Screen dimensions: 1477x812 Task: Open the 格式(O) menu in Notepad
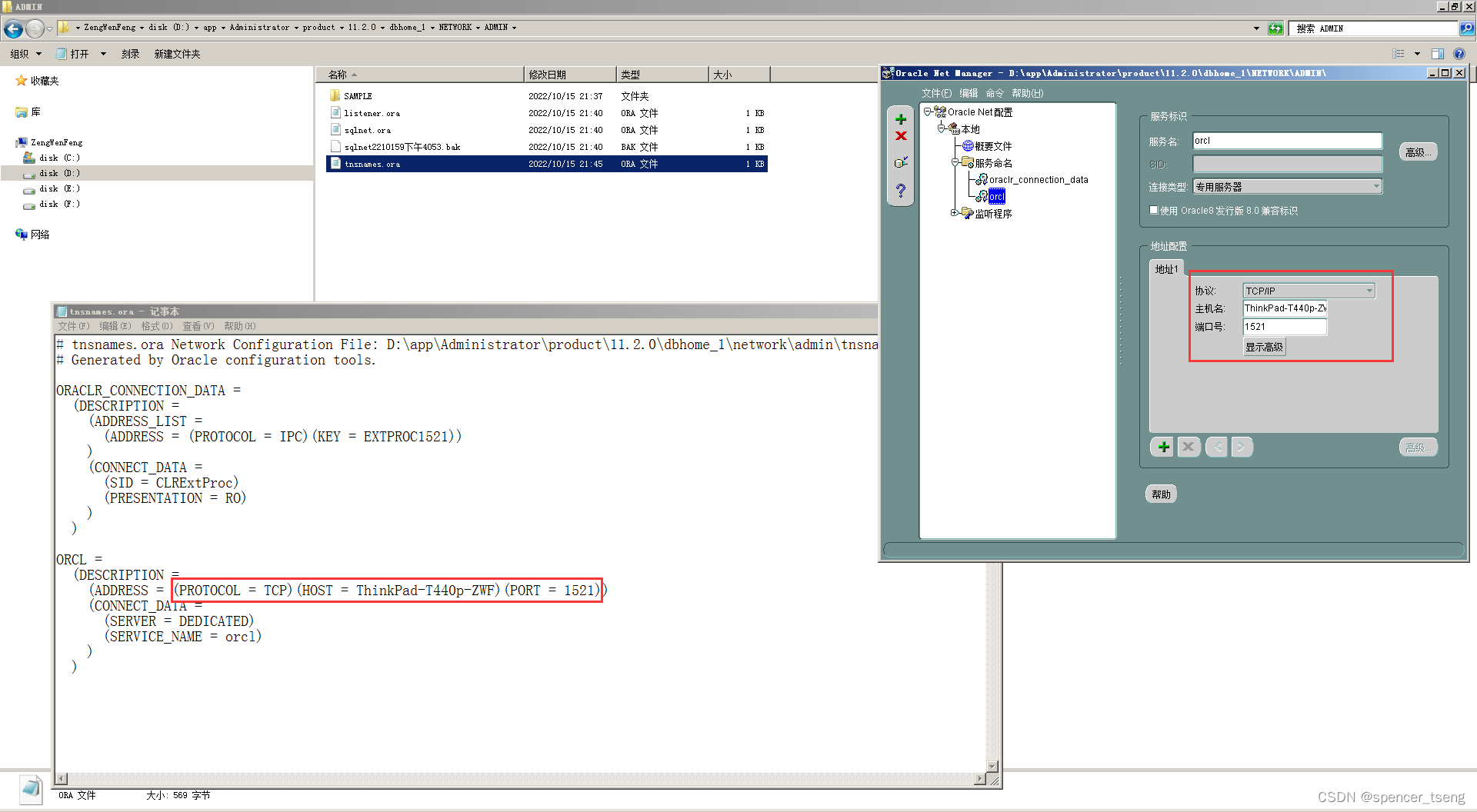(x=157, y=326)
